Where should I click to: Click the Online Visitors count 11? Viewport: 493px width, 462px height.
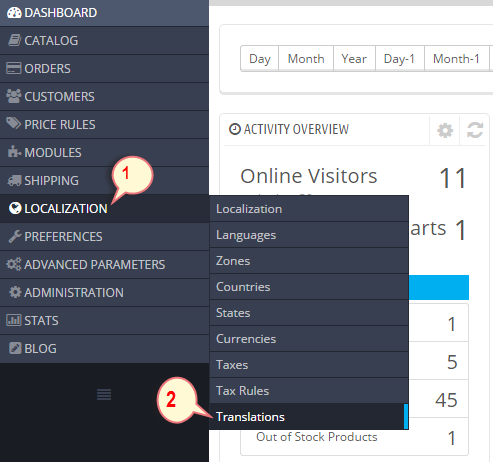click(452, 178)
